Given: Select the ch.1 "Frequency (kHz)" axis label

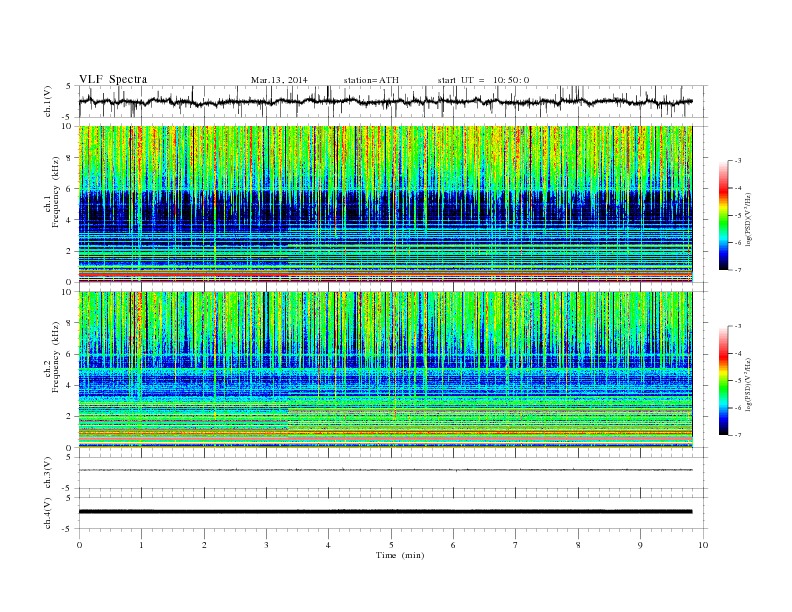Looking at the screenshot, I should [x=56, y=191].
